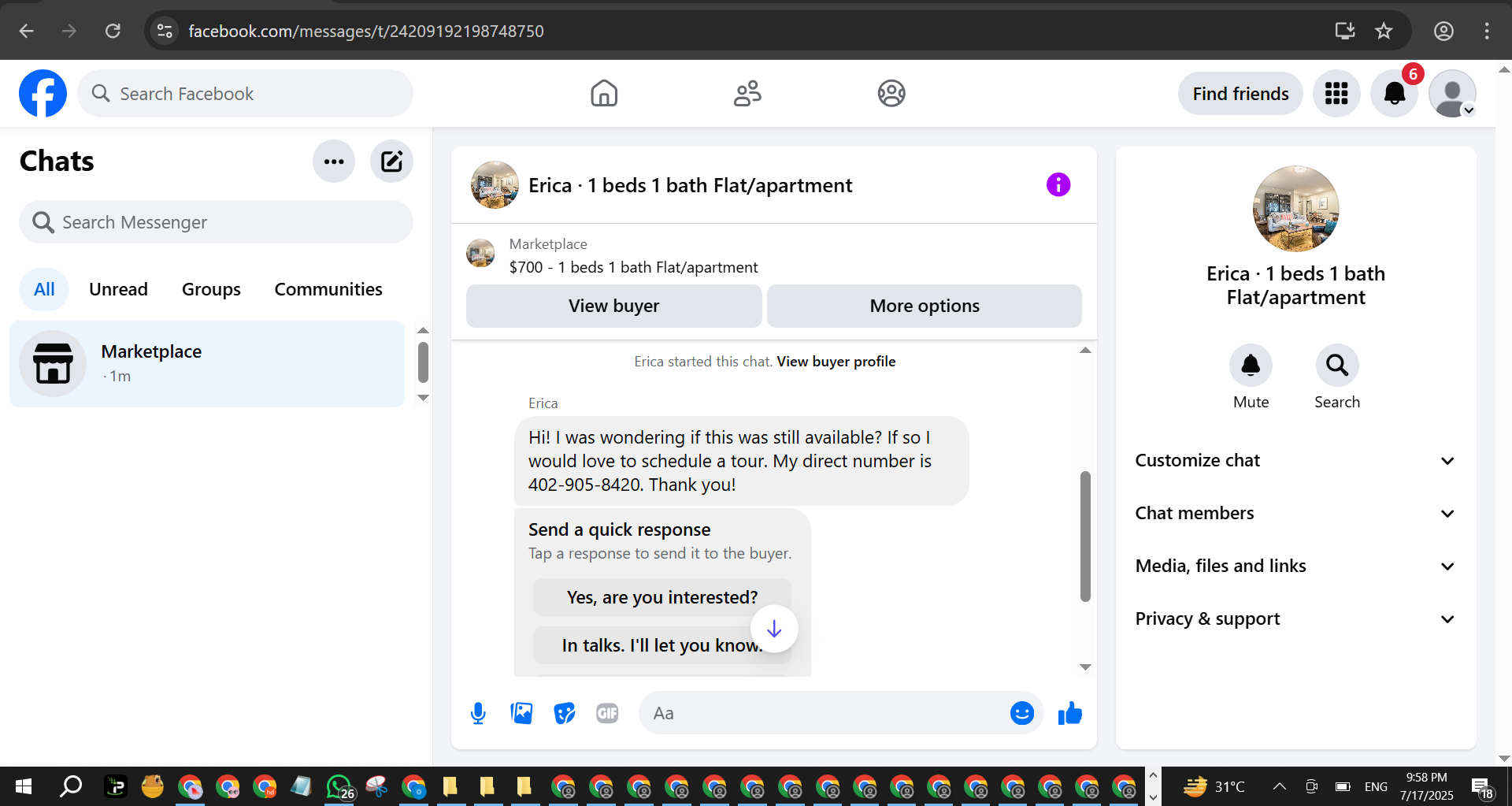Click the Find friends button
The image size is (1512, 806).
click(1240, 94)
